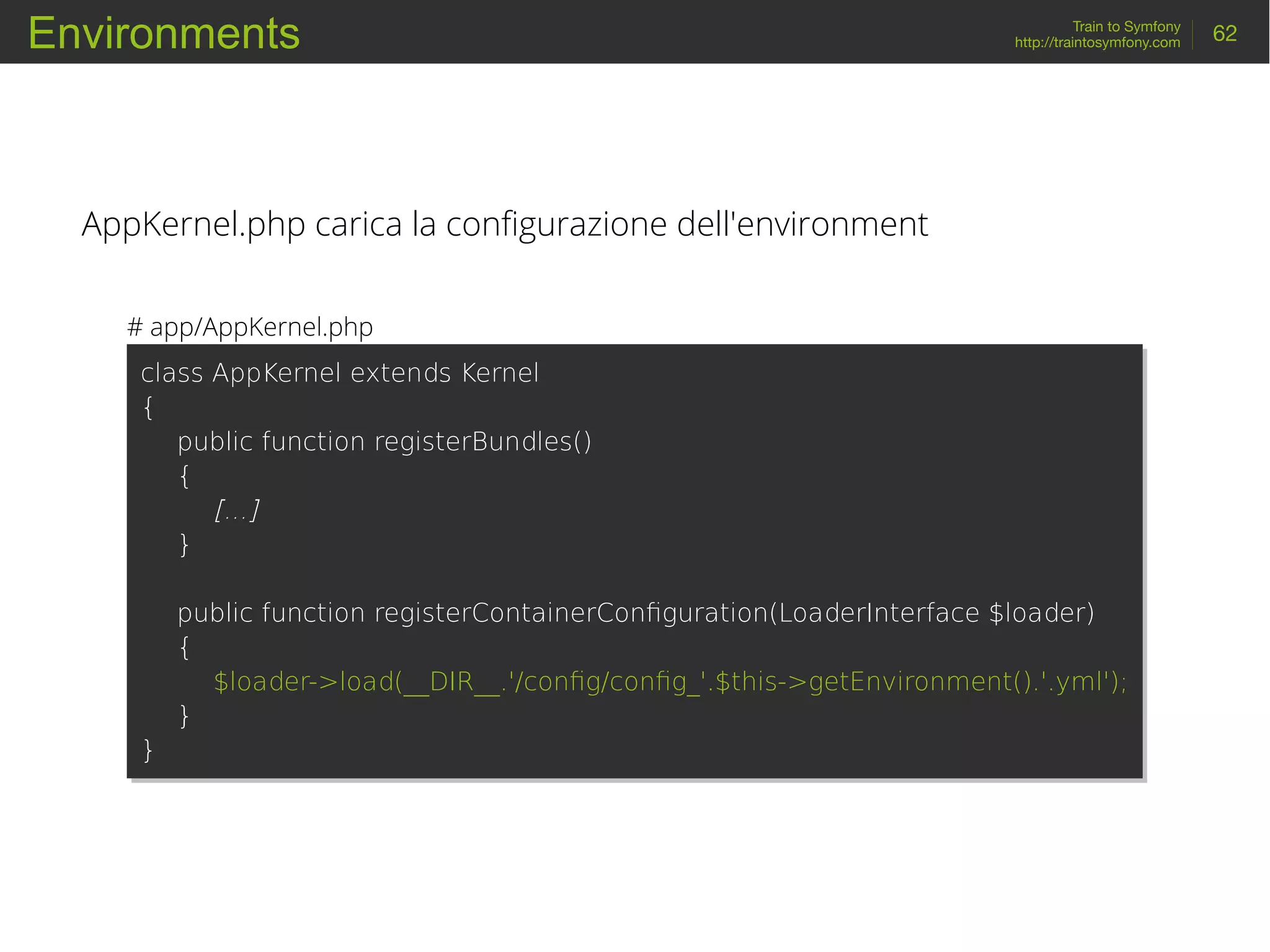Click slide number 62
This screenshot has height=952, width=1270.
pos(1224,33)
